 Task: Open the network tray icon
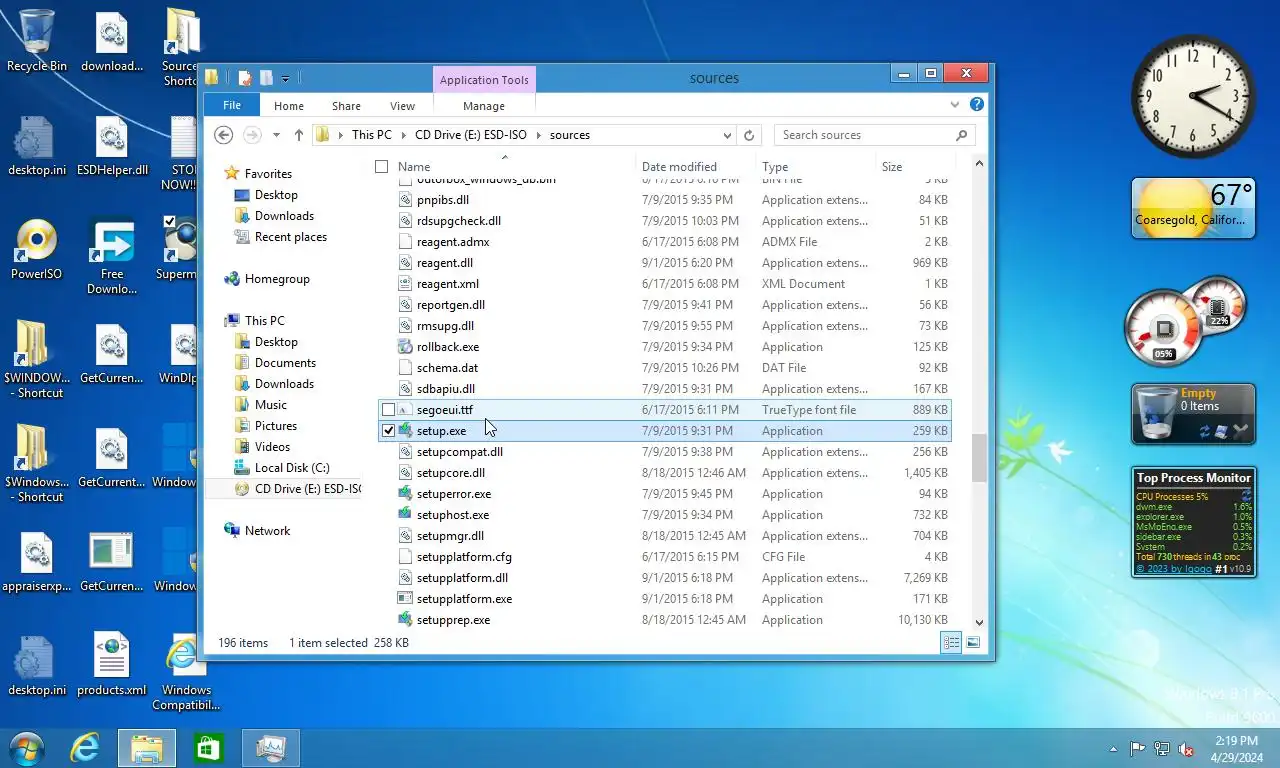point(1162,748)
